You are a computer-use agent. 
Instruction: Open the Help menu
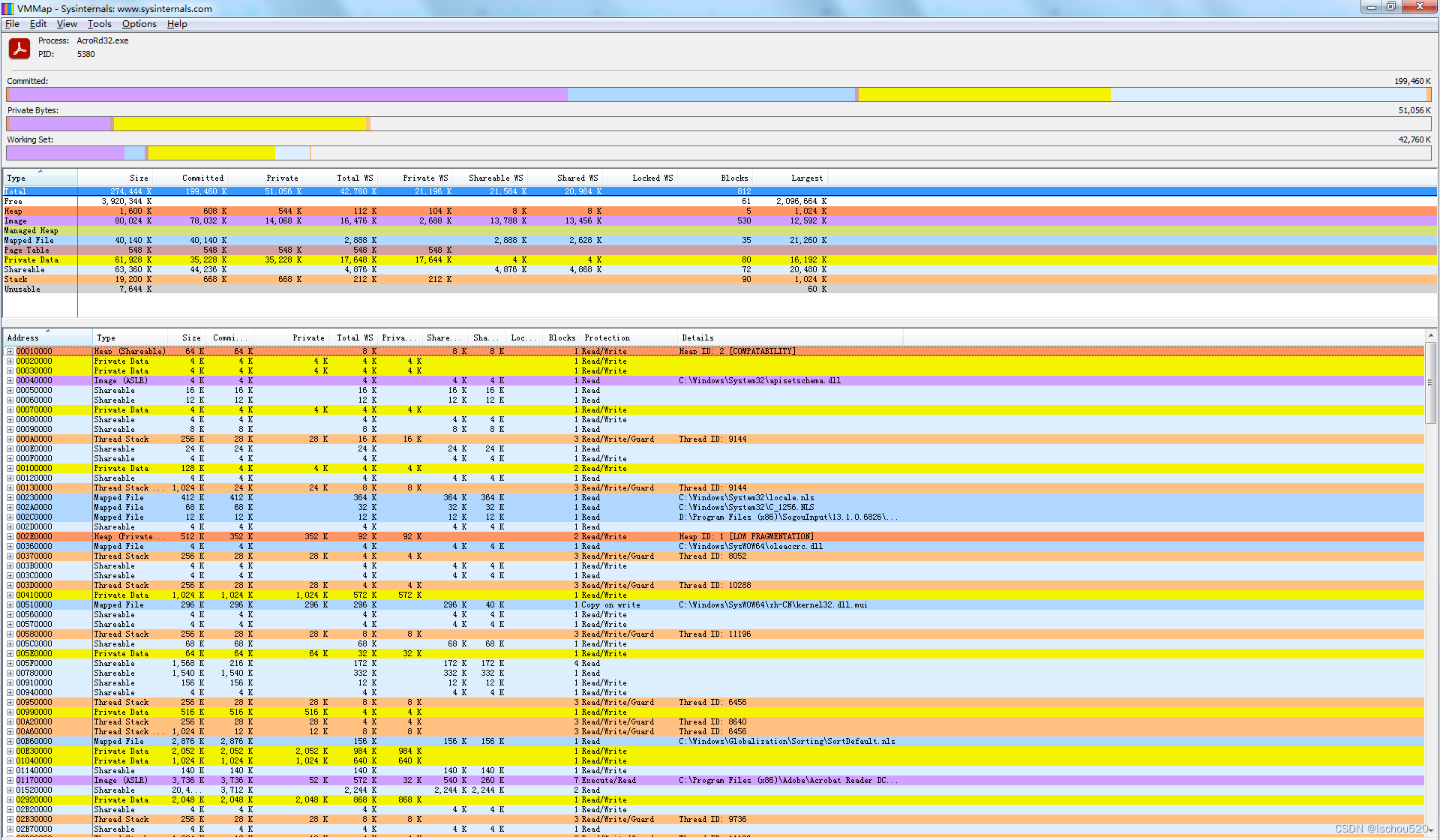click(177, 24)
